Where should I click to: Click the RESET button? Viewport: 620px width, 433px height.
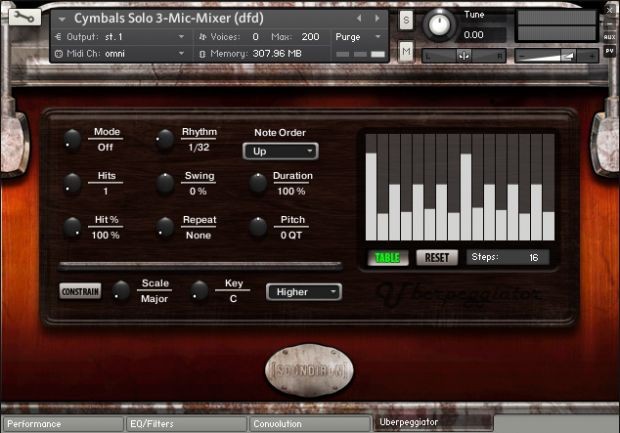pos(437,258)
